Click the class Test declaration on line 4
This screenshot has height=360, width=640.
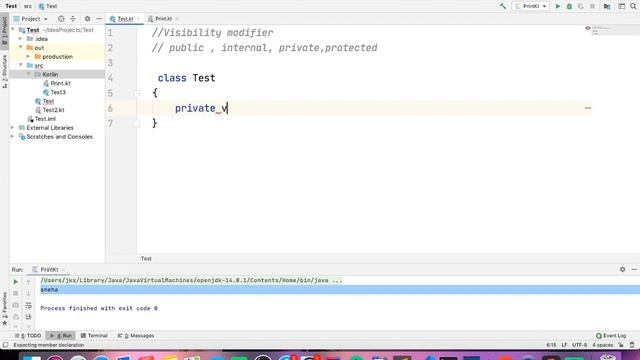(187, 78)
